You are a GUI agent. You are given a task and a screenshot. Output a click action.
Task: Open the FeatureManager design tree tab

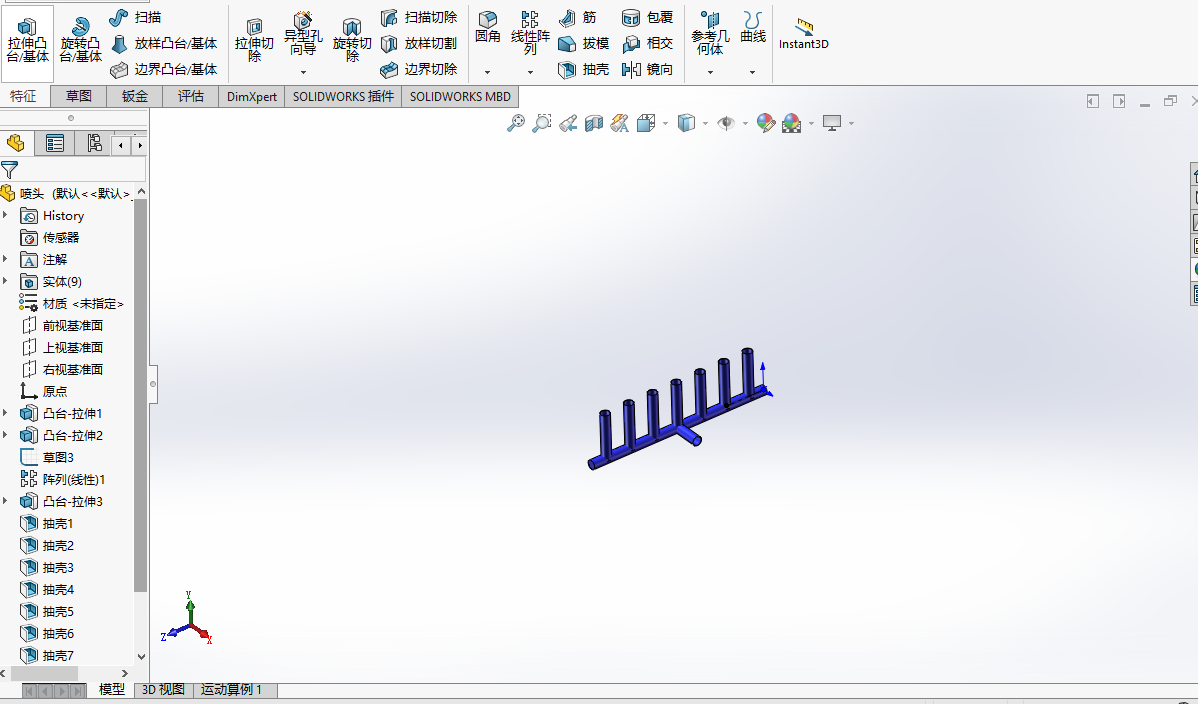(15, 144)
